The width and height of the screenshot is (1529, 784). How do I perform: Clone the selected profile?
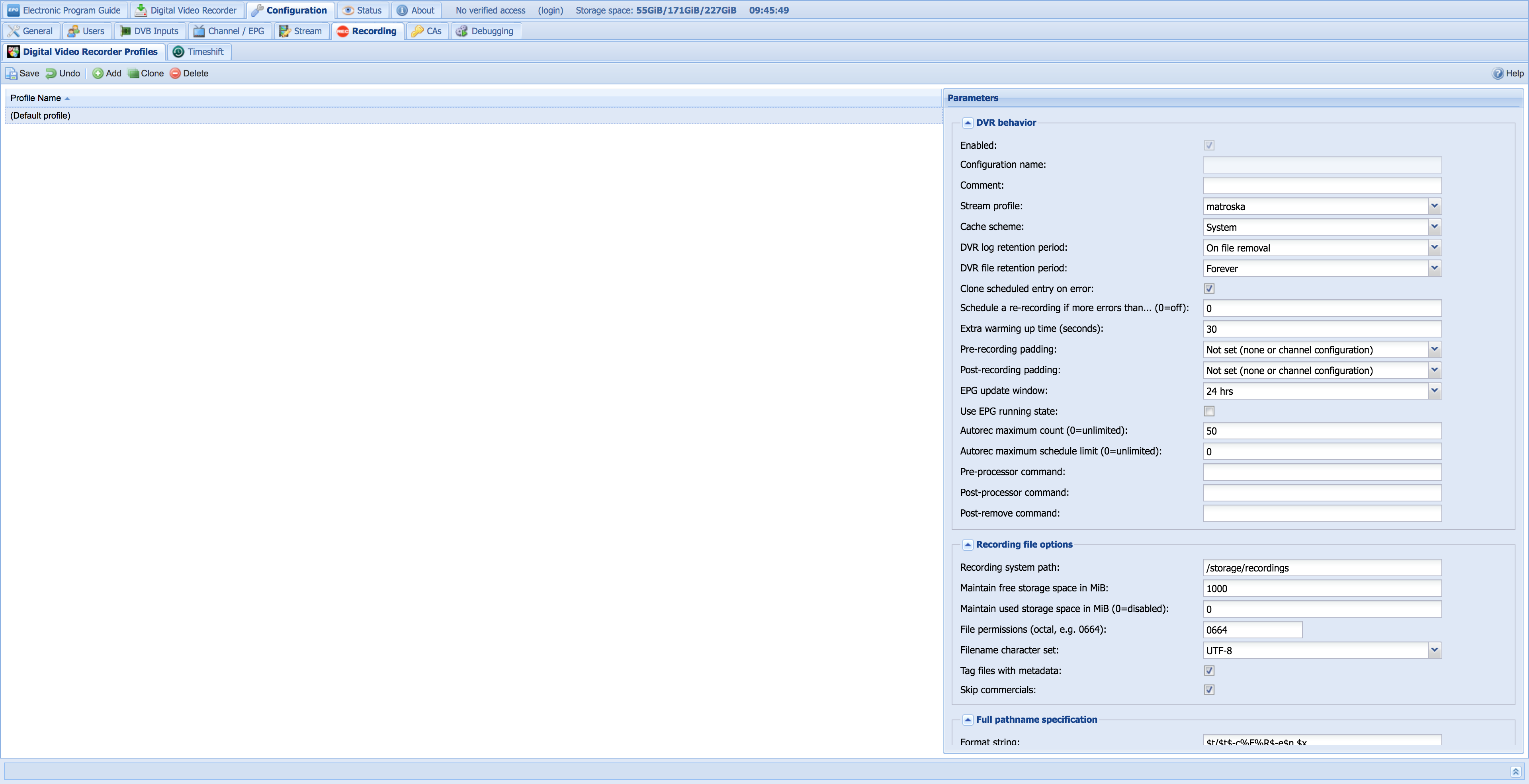click(146, 74)
